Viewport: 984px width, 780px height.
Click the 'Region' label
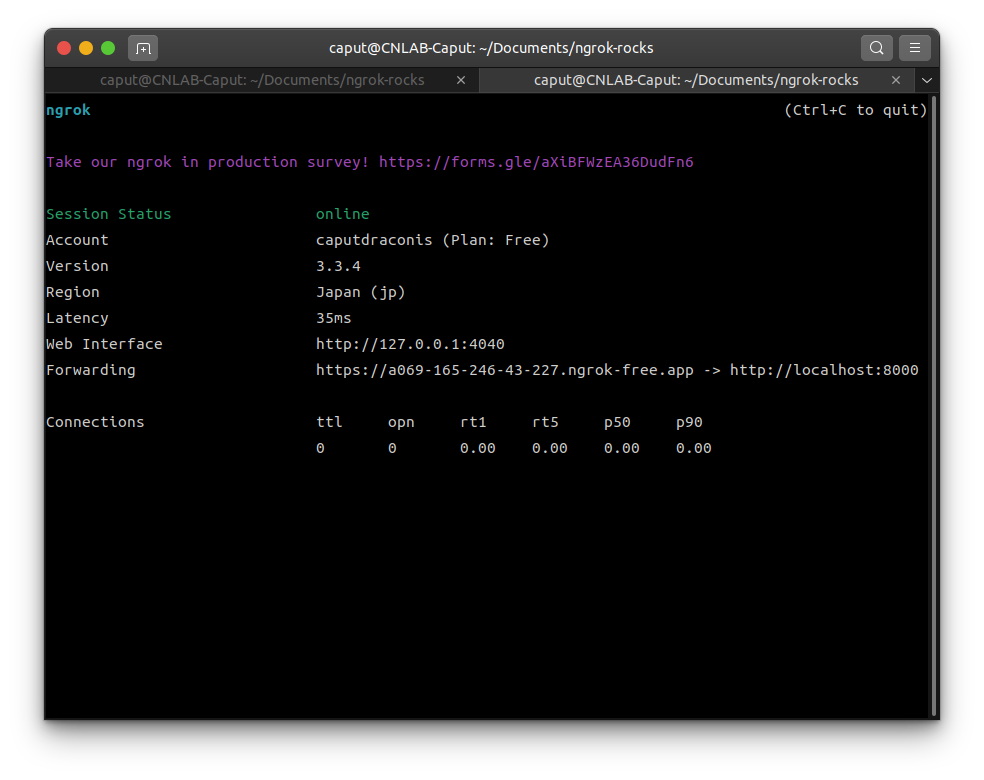click(73, 292)
